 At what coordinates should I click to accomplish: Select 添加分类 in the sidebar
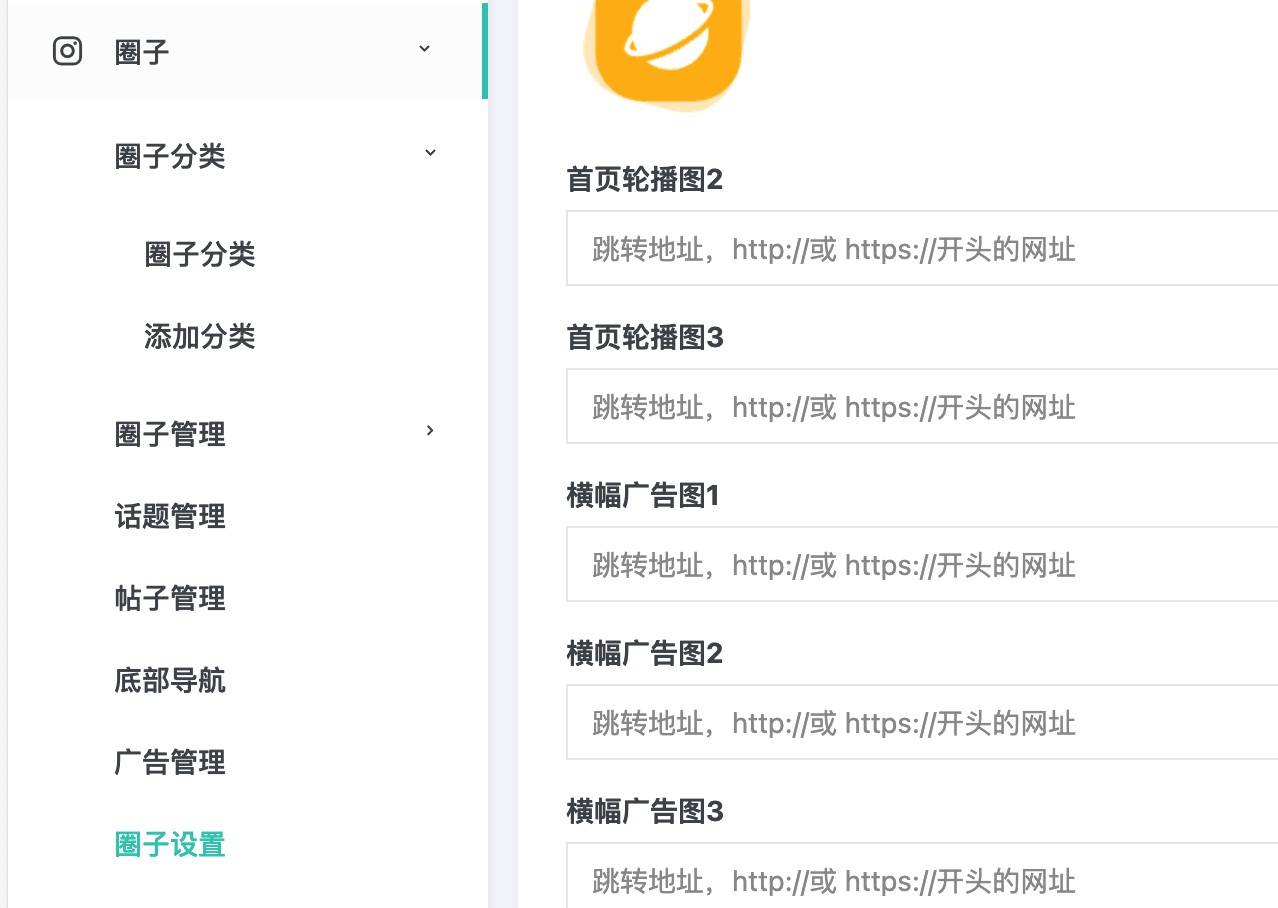200,336
